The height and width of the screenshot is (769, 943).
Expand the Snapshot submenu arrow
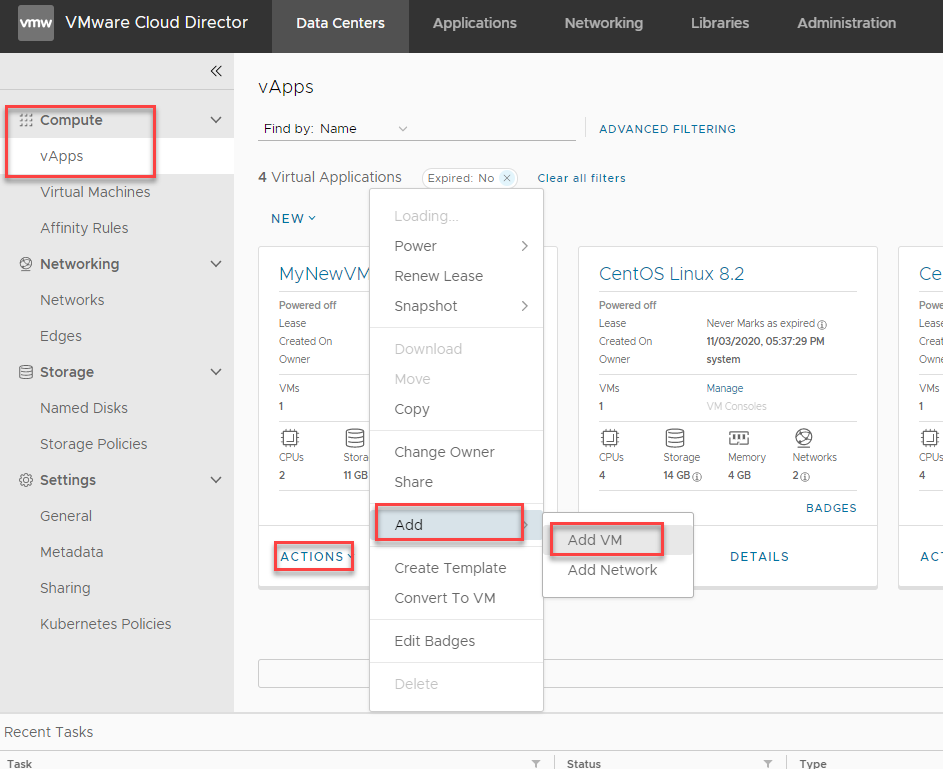(524, 306)
